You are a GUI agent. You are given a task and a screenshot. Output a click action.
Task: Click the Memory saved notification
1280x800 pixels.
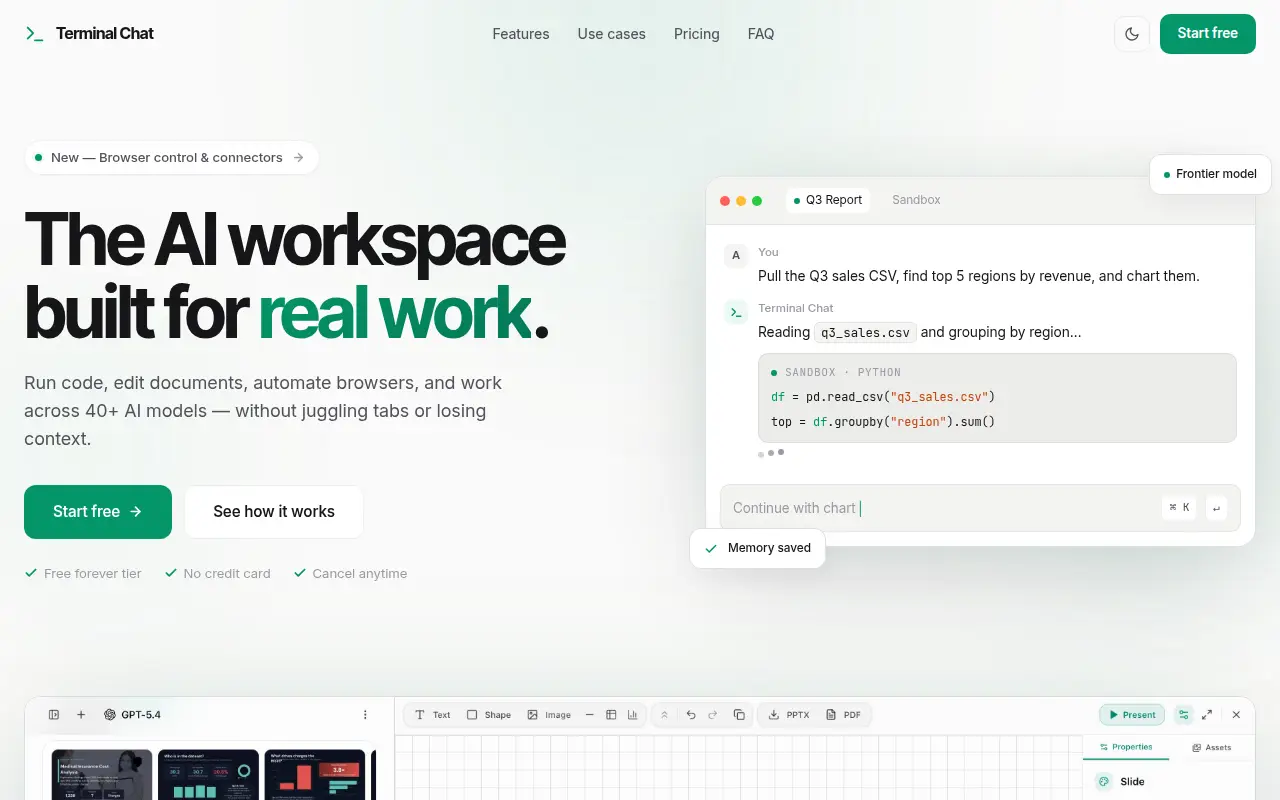point(758,548)
